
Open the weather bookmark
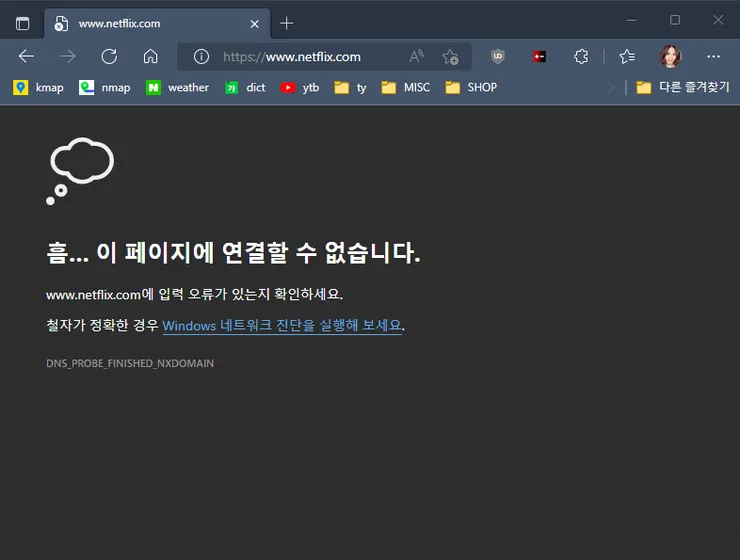coord(177,87)
